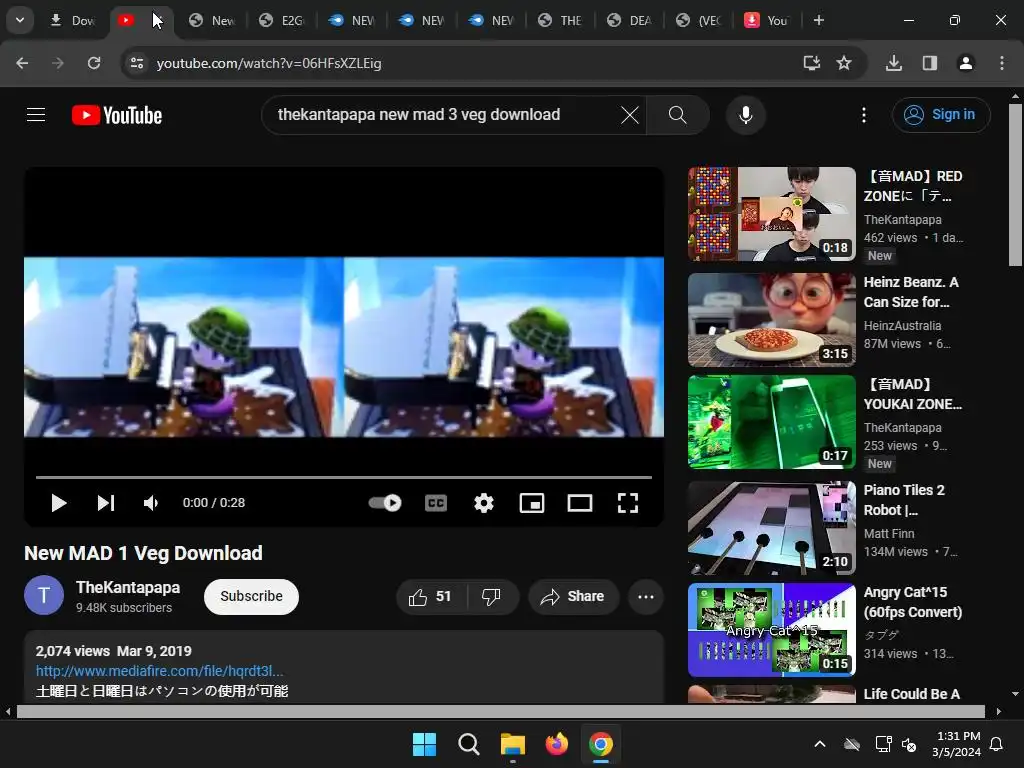
Task: Open Angry Cat^15 video thumbnail
Action: pyautogui.click(x=772, y=630)
